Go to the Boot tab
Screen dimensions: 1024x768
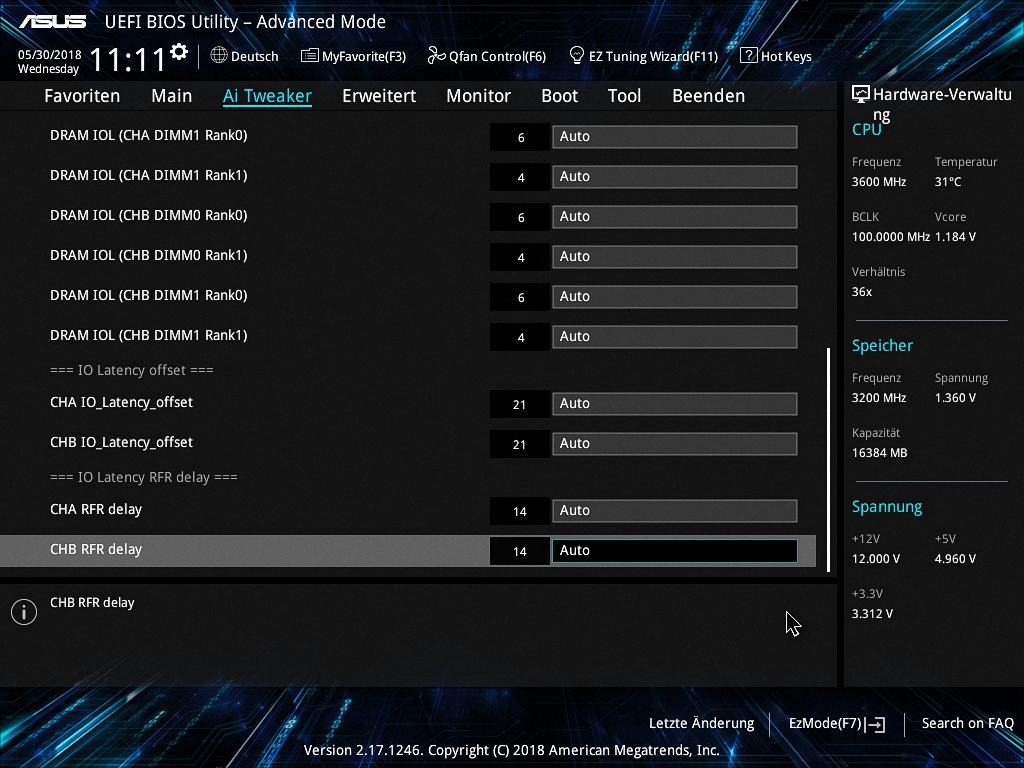pos(560,96)
